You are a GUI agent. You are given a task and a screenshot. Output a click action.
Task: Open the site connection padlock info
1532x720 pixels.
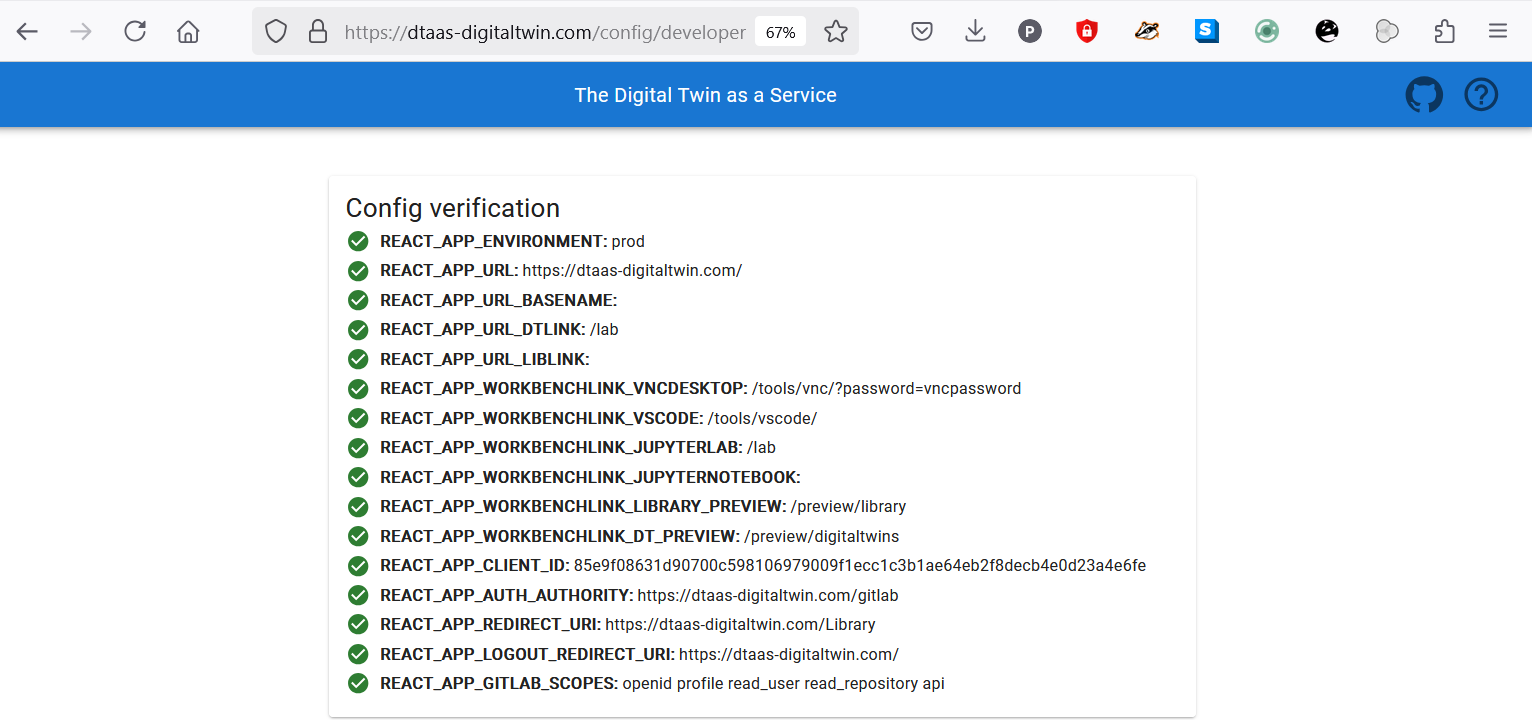tap(317, 31)
